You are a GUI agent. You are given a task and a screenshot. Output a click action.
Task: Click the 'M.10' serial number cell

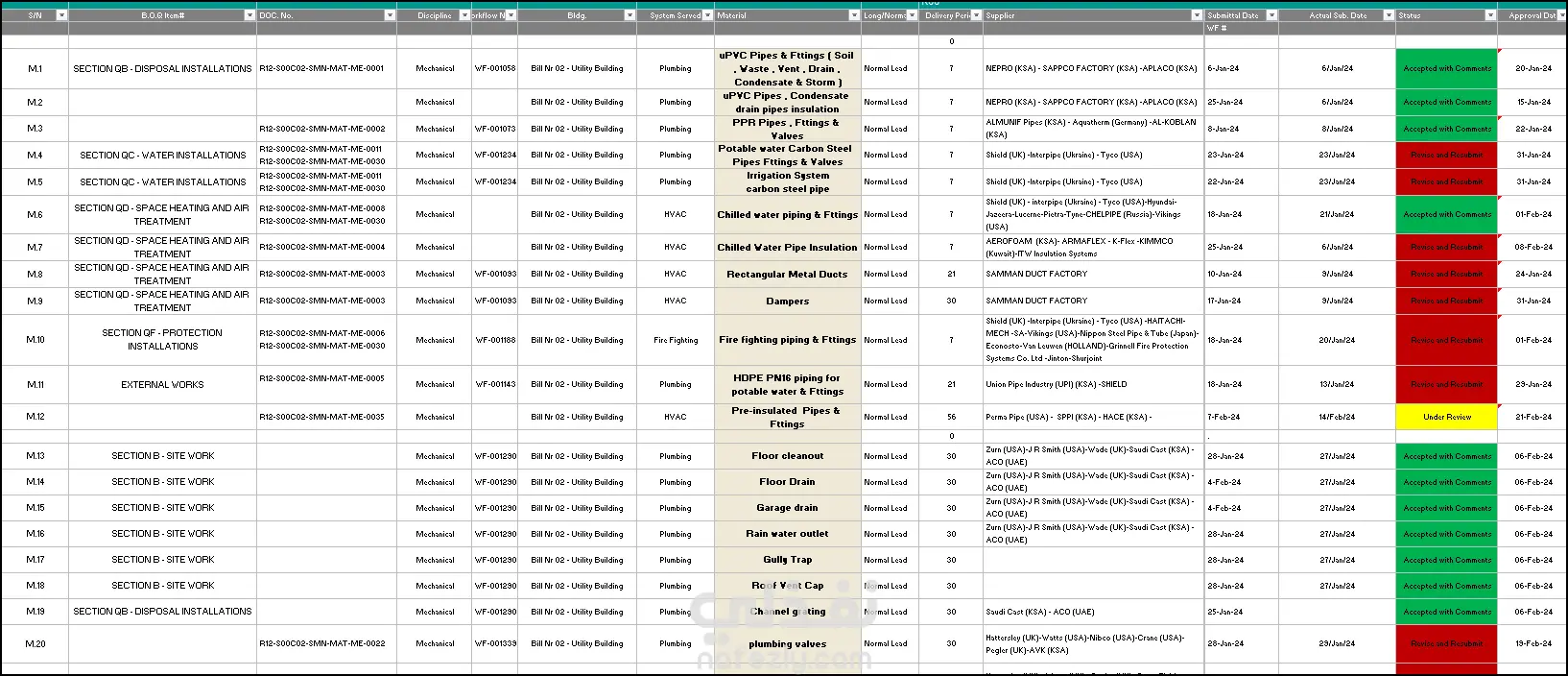point(35,340)
